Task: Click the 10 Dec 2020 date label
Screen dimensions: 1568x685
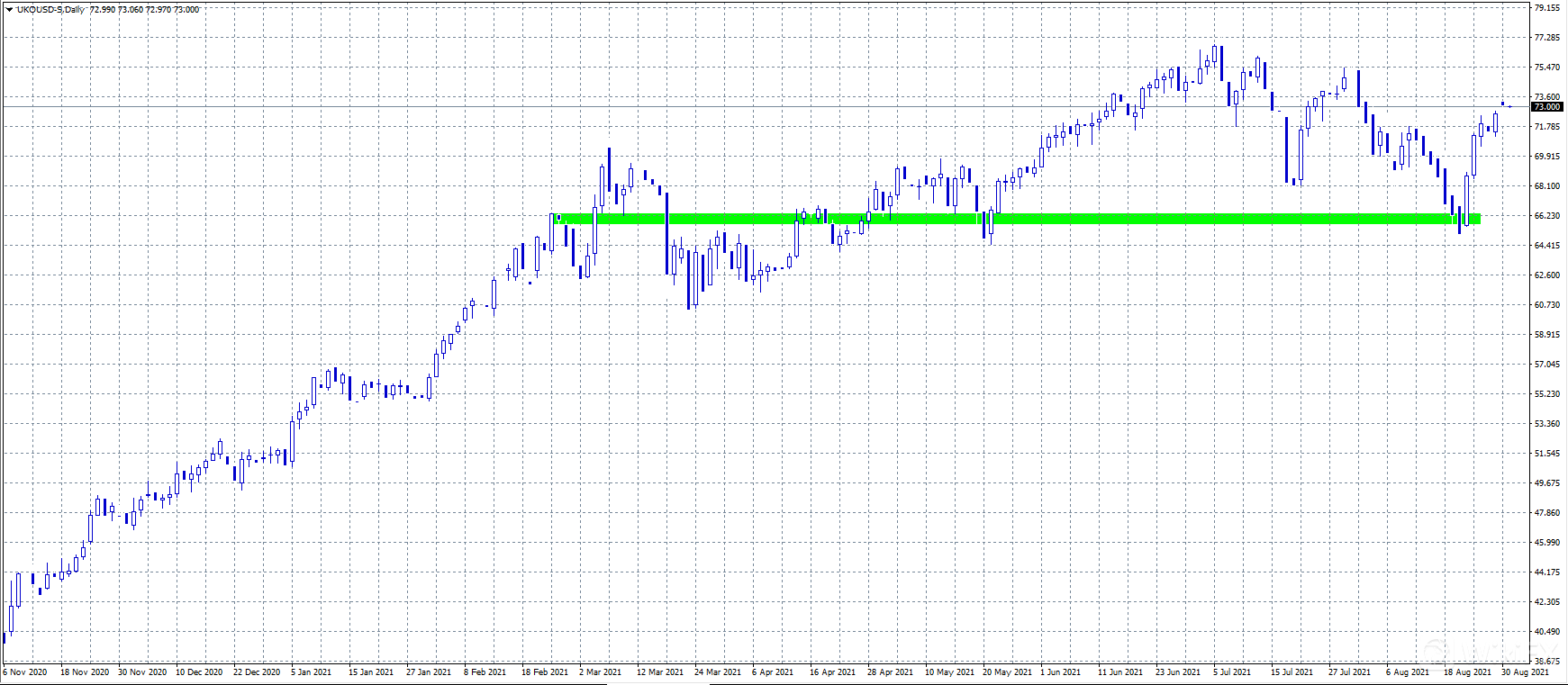Action: pos(199,672)
